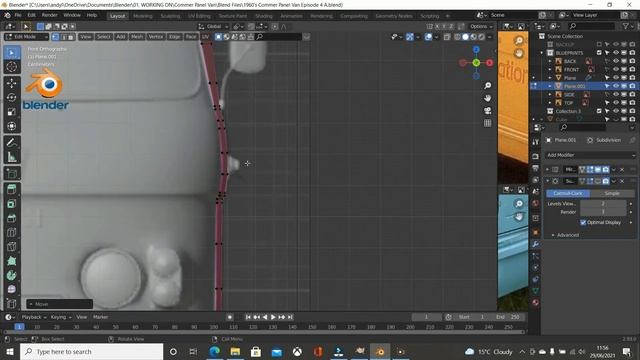Expand the Advanced subdivision section
This screenshot has width=640, height=360.
click(x=566, y=235)
